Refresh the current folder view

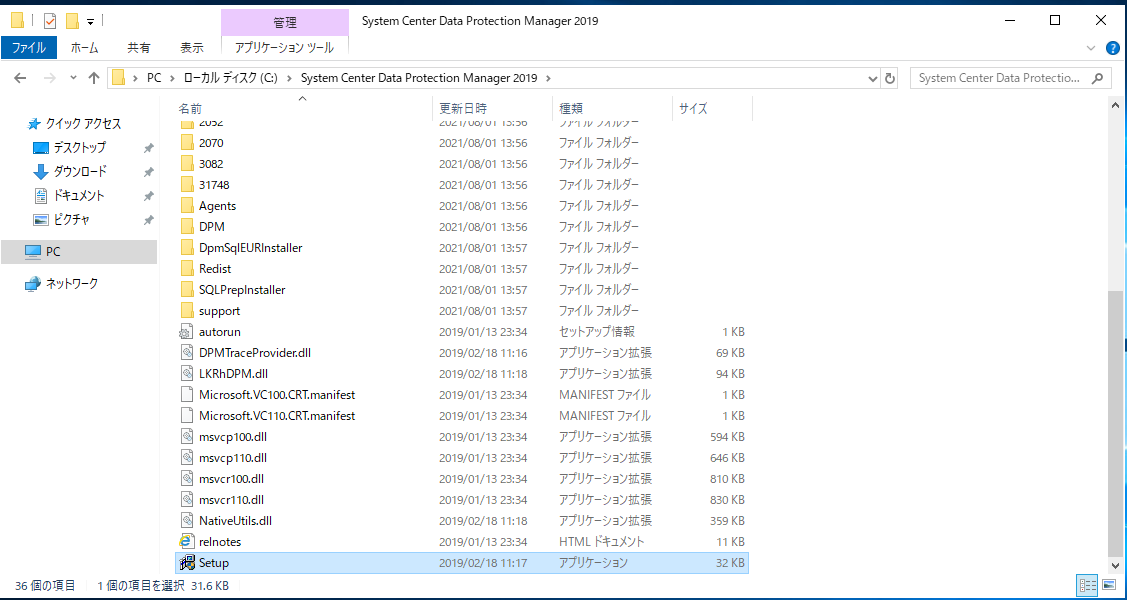890,78
